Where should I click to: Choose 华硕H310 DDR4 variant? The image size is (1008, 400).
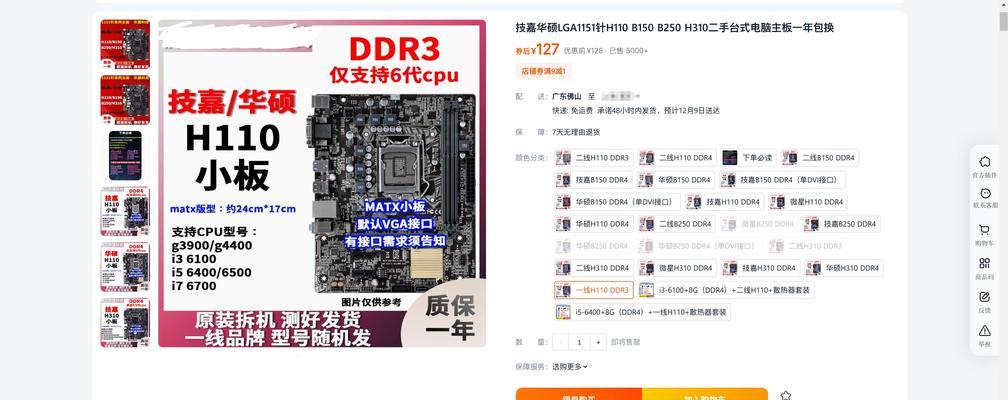point(844,268)
